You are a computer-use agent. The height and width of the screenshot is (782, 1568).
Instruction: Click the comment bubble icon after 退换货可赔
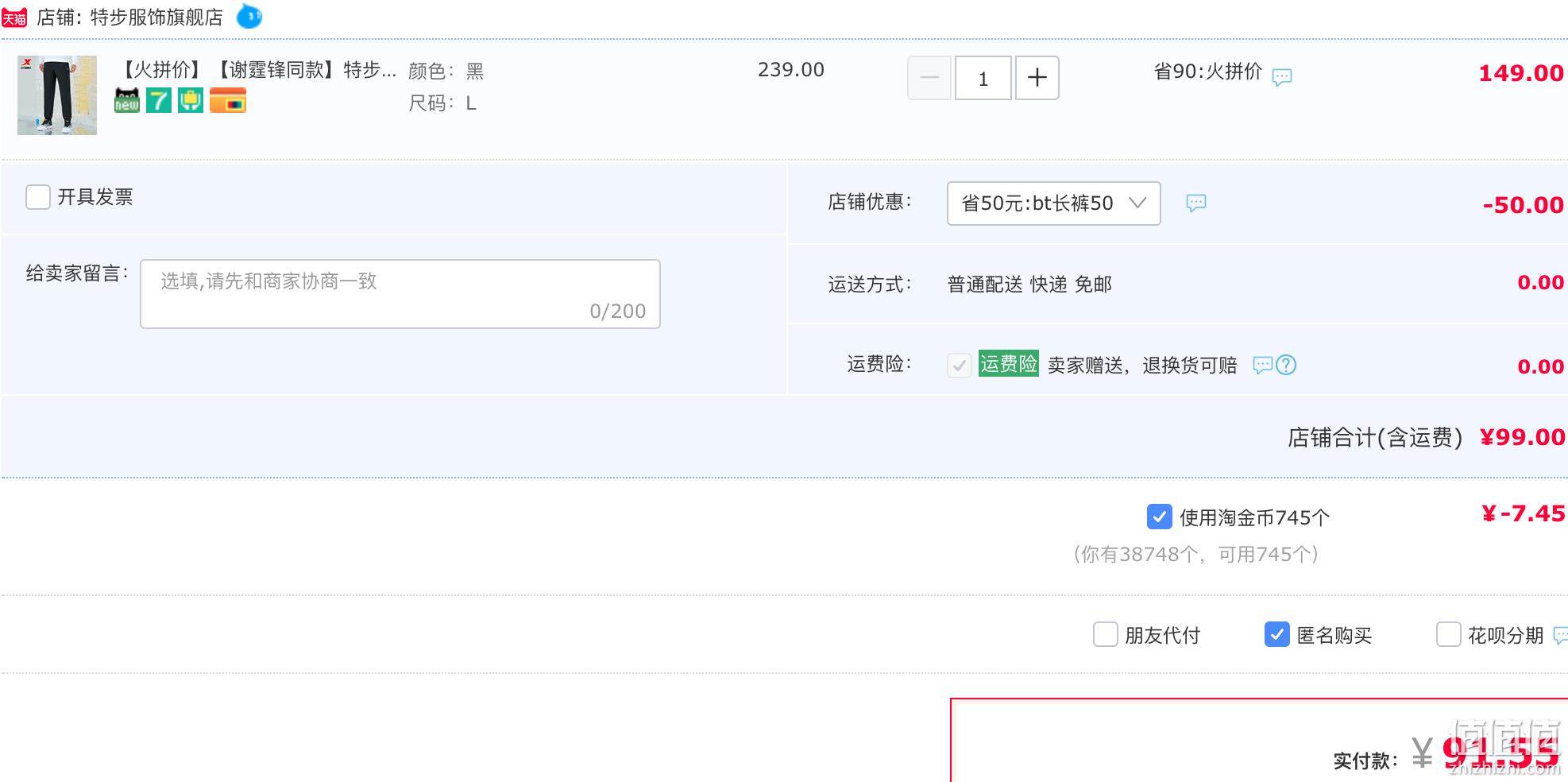click(x=1263, y=365)
